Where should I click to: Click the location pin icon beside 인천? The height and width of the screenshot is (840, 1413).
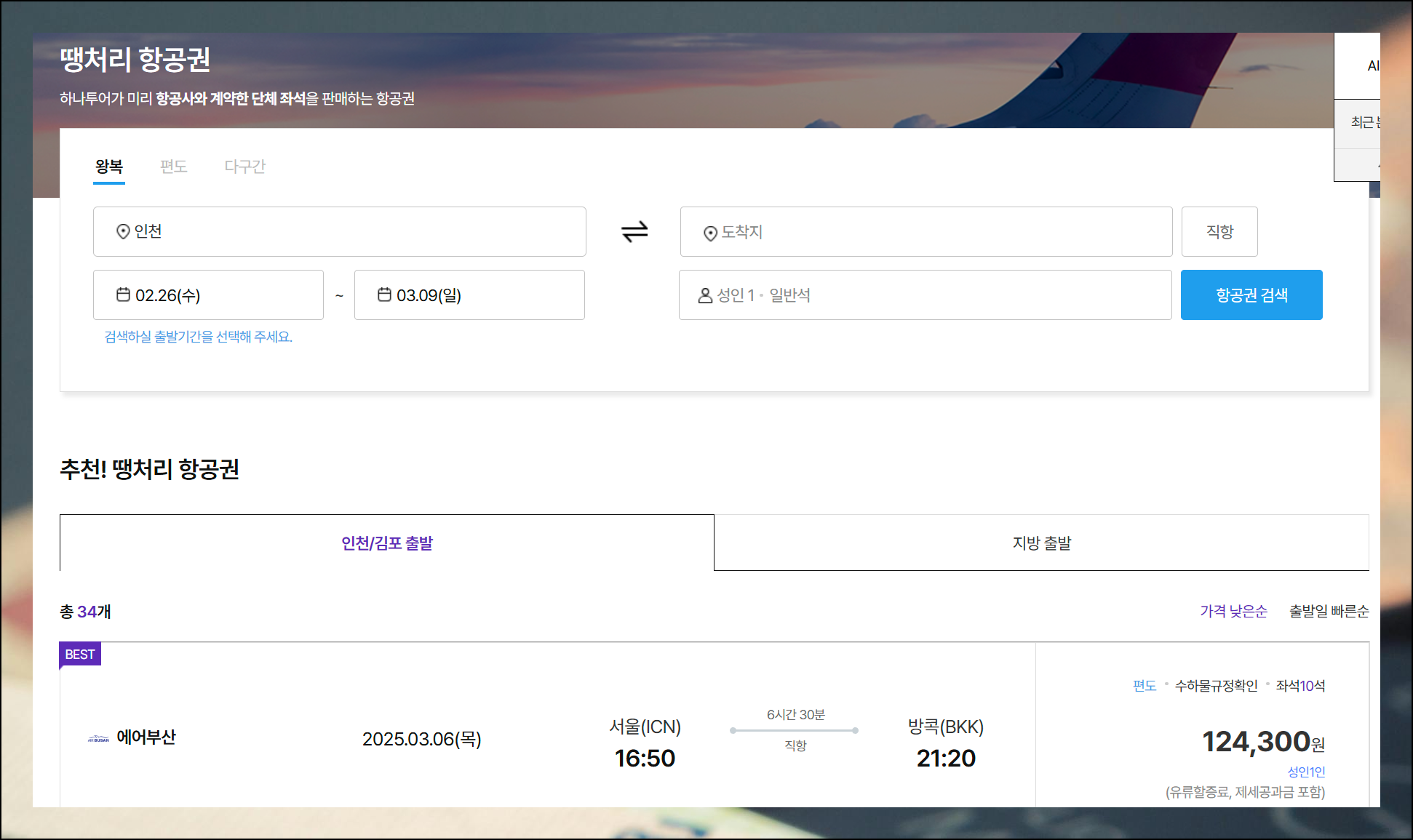pos(123,231)
